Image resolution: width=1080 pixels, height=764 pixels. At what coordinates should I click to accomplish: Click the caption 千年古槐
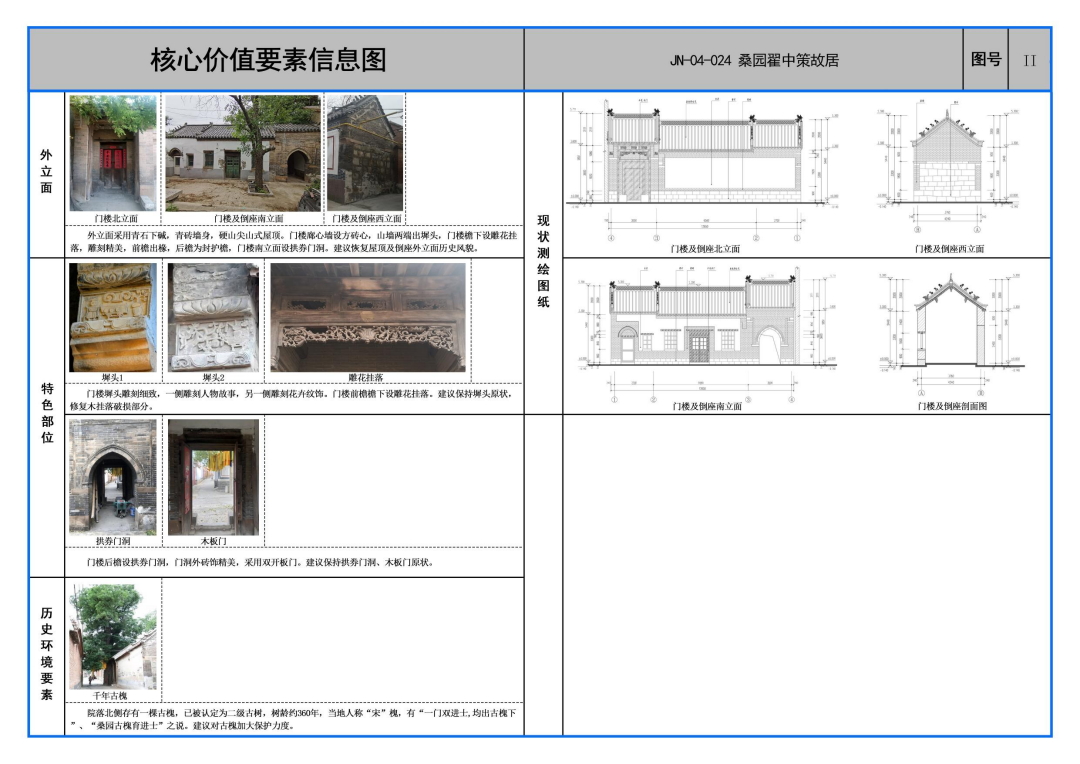point(110,696)
